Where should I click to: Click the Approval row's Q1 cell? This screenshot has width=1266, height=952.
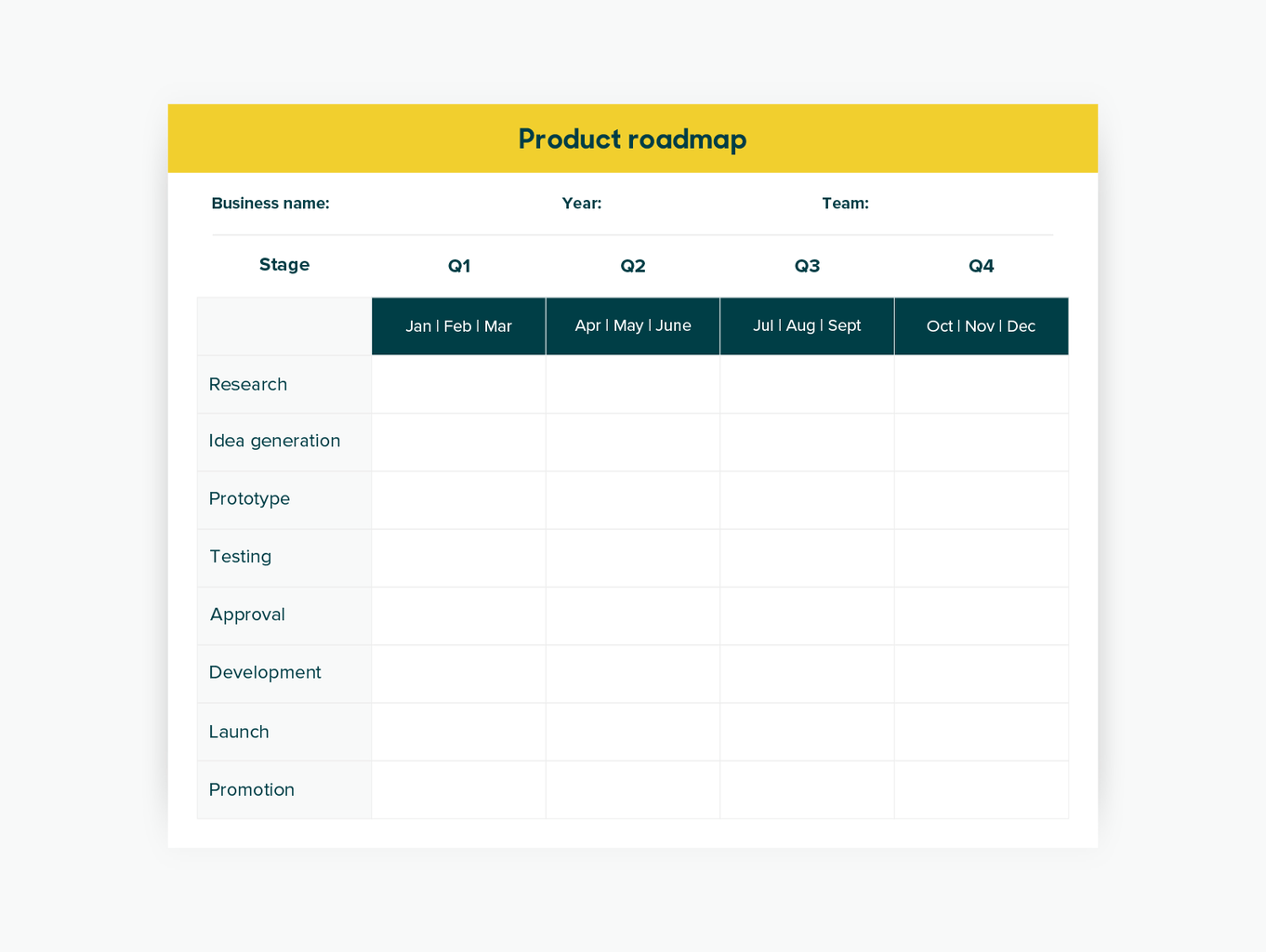[x=459, y=615]
